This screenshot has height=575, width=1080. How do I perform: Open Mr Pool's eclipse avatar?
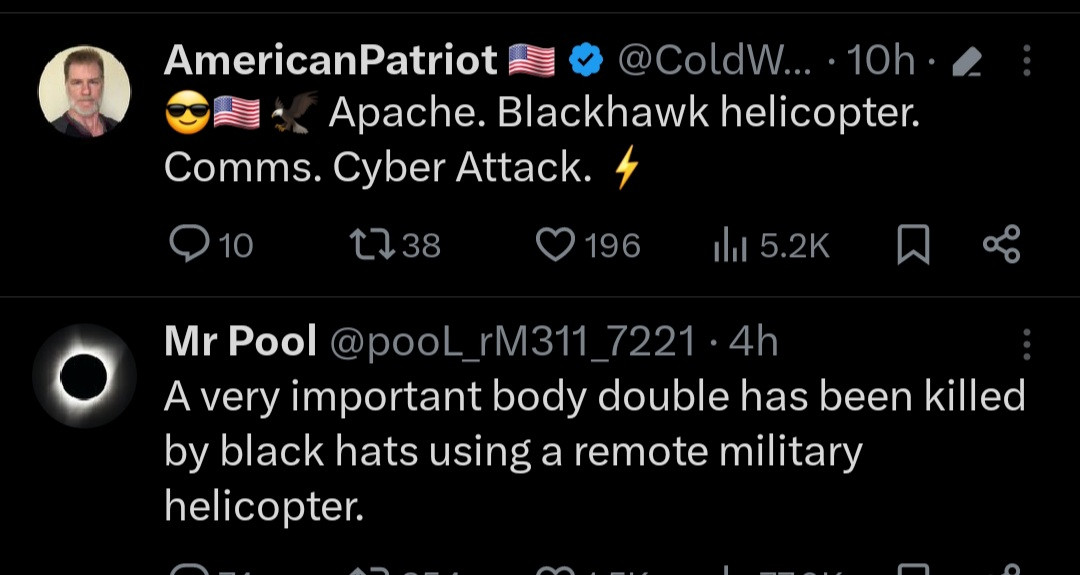tap(83, 375)
